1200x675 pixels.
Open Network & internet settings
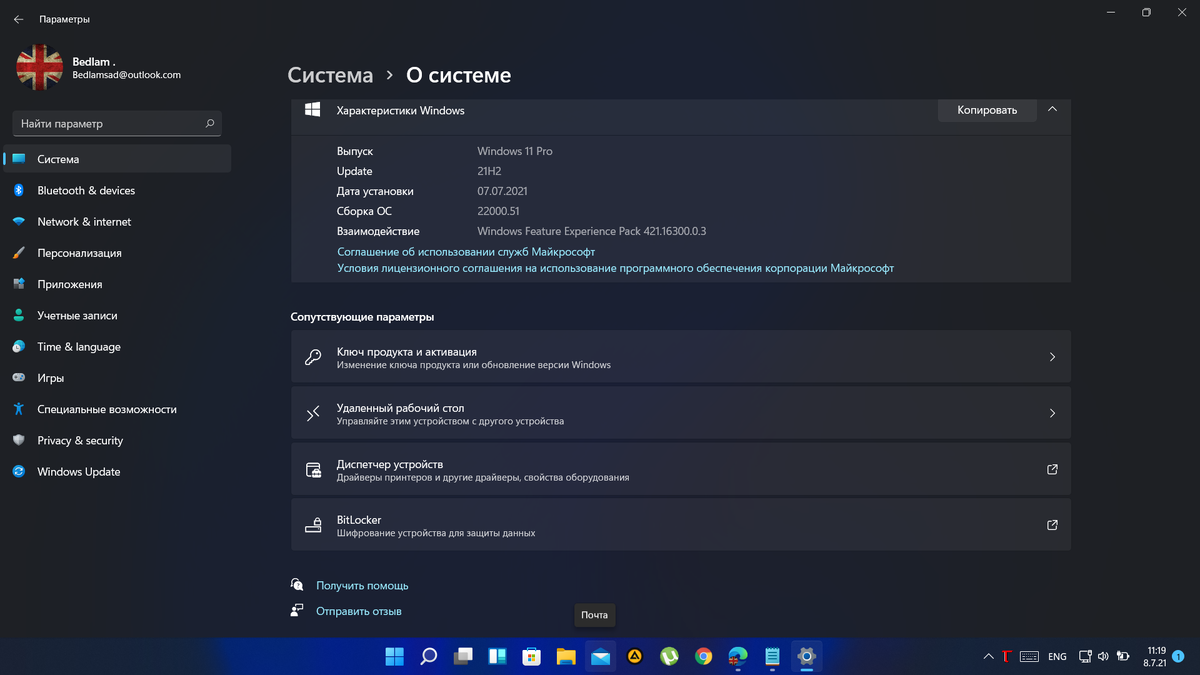(x=117, y=222)
